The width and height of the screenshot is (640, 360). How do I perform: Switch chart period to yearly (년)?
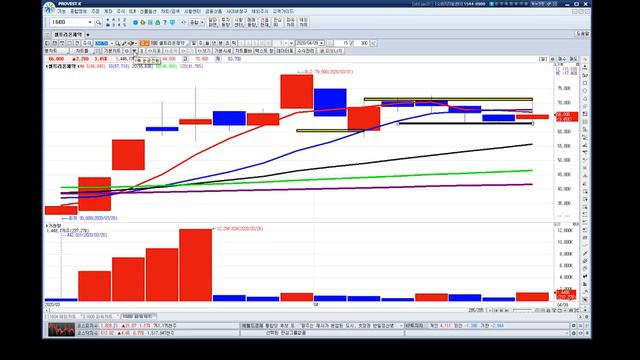(x=214, y=43)
